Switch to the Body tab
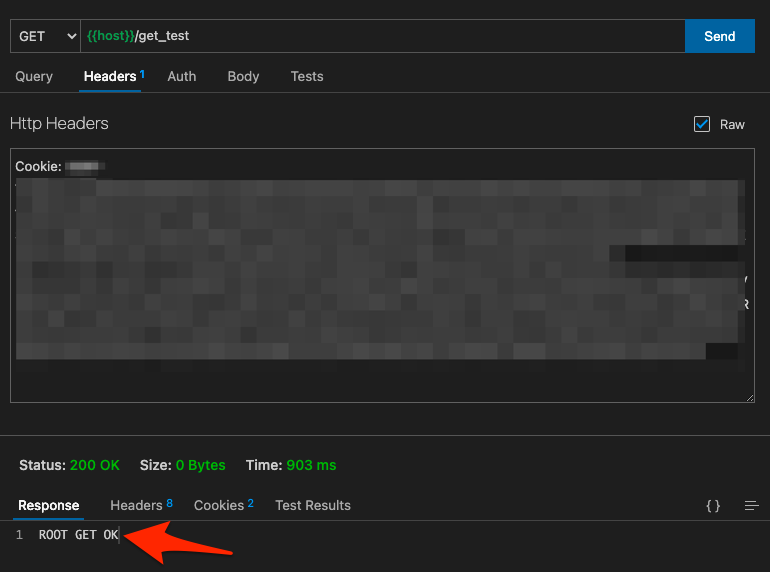 [243, 77]
